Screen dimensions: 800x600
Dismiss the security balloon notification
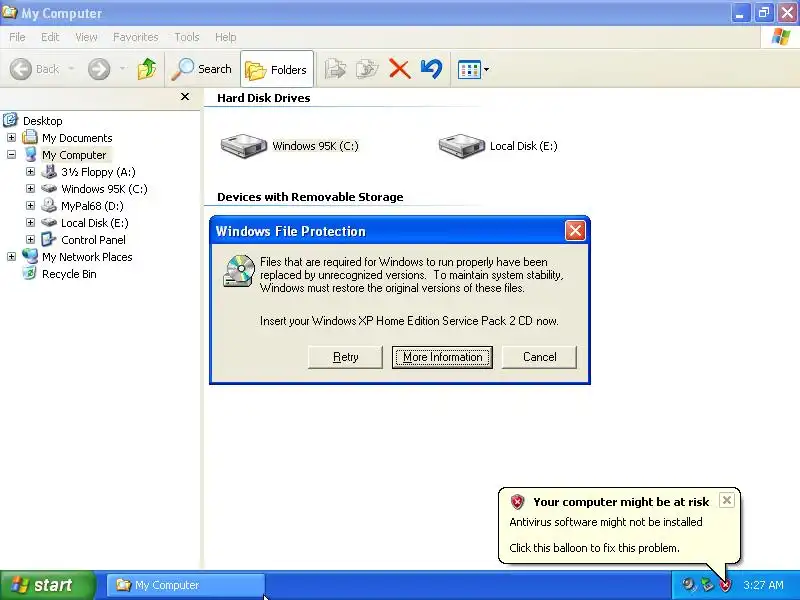727,500
